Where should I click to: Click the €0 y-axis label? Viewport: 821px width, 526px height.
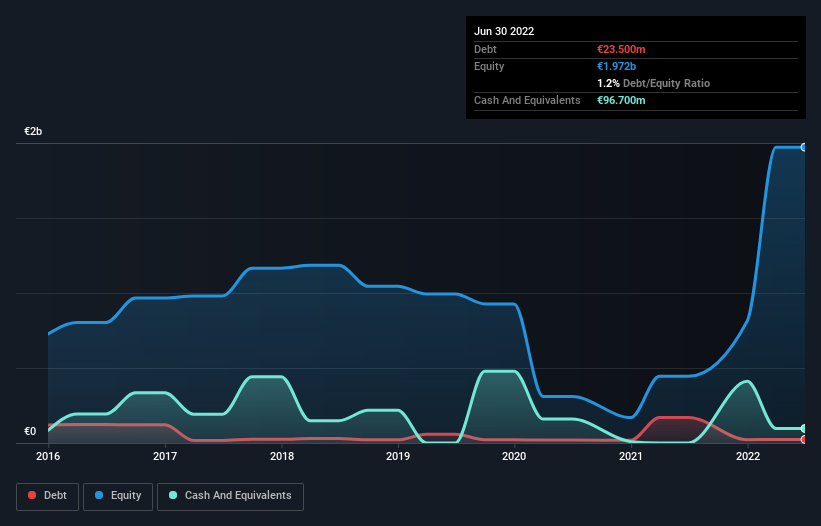click(x=30, y=431)
